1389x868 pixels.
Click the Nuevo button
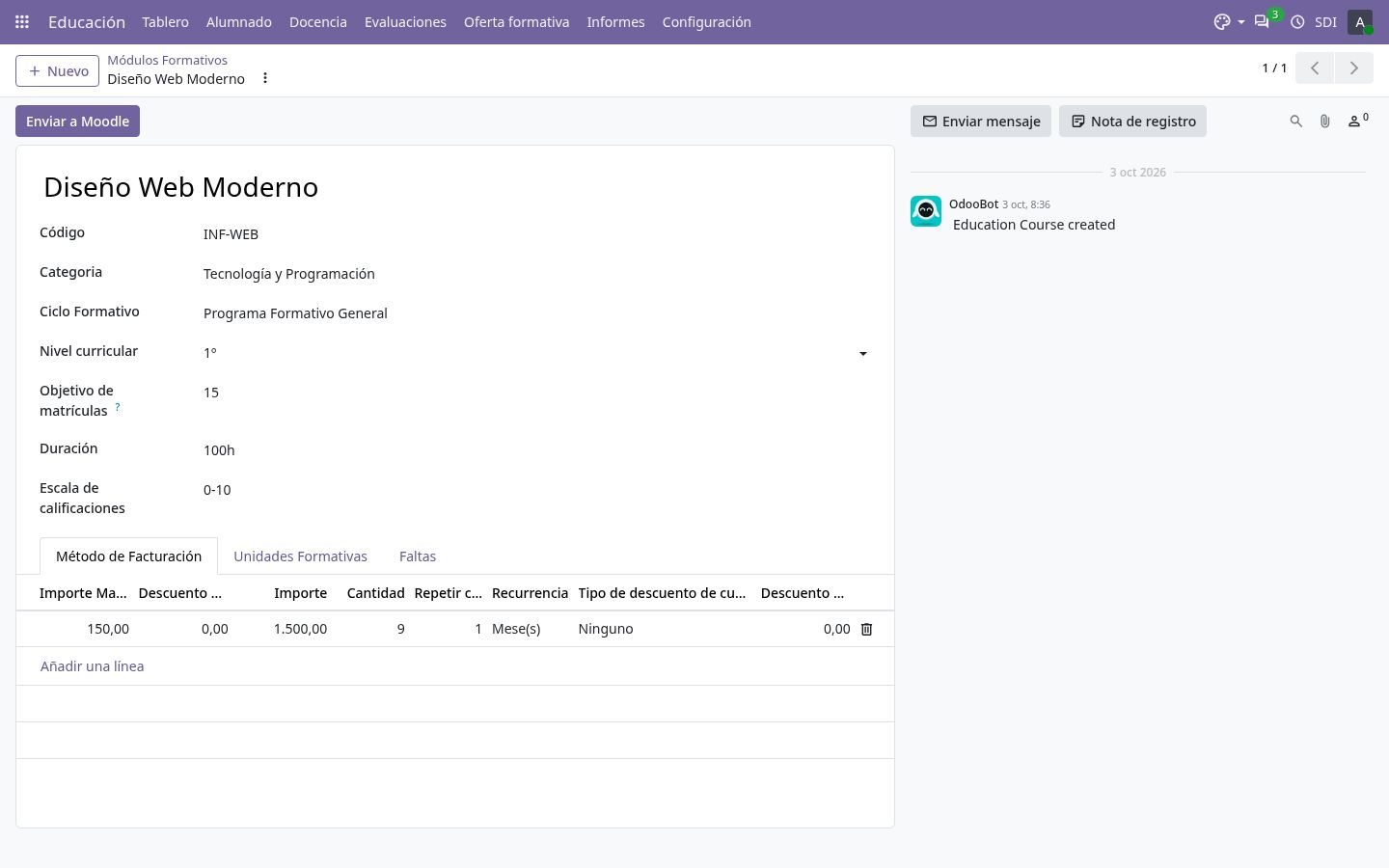pyautogui.click(x=57, y=70)
